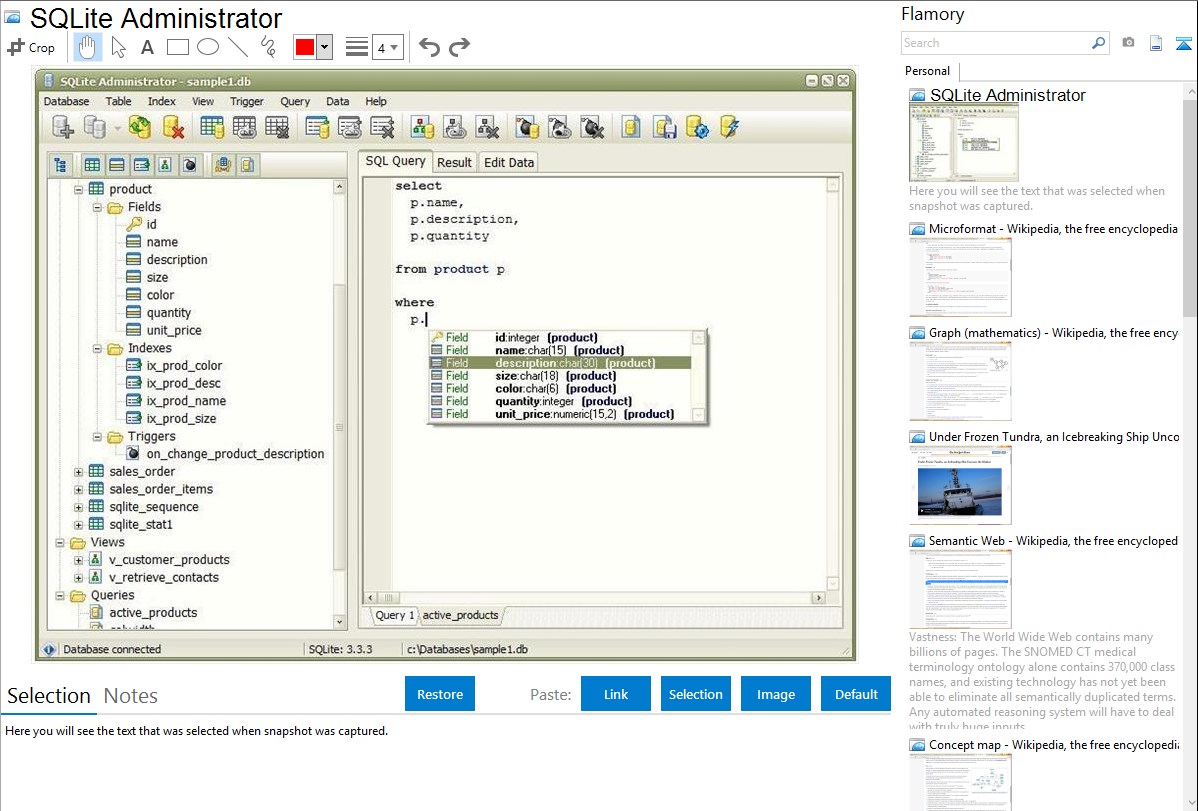The image size is (1198, 811).
Task: Select the text annotation tool
Action: (147, 47)
